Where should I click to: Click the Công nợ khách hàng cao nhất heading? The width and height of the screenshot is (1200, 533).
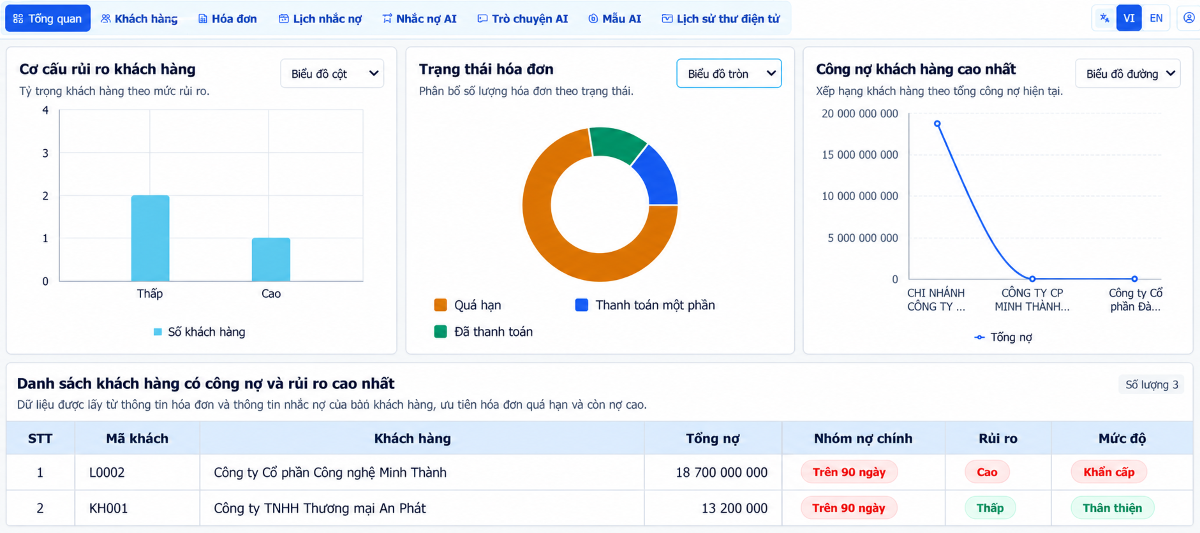(916, 69)
